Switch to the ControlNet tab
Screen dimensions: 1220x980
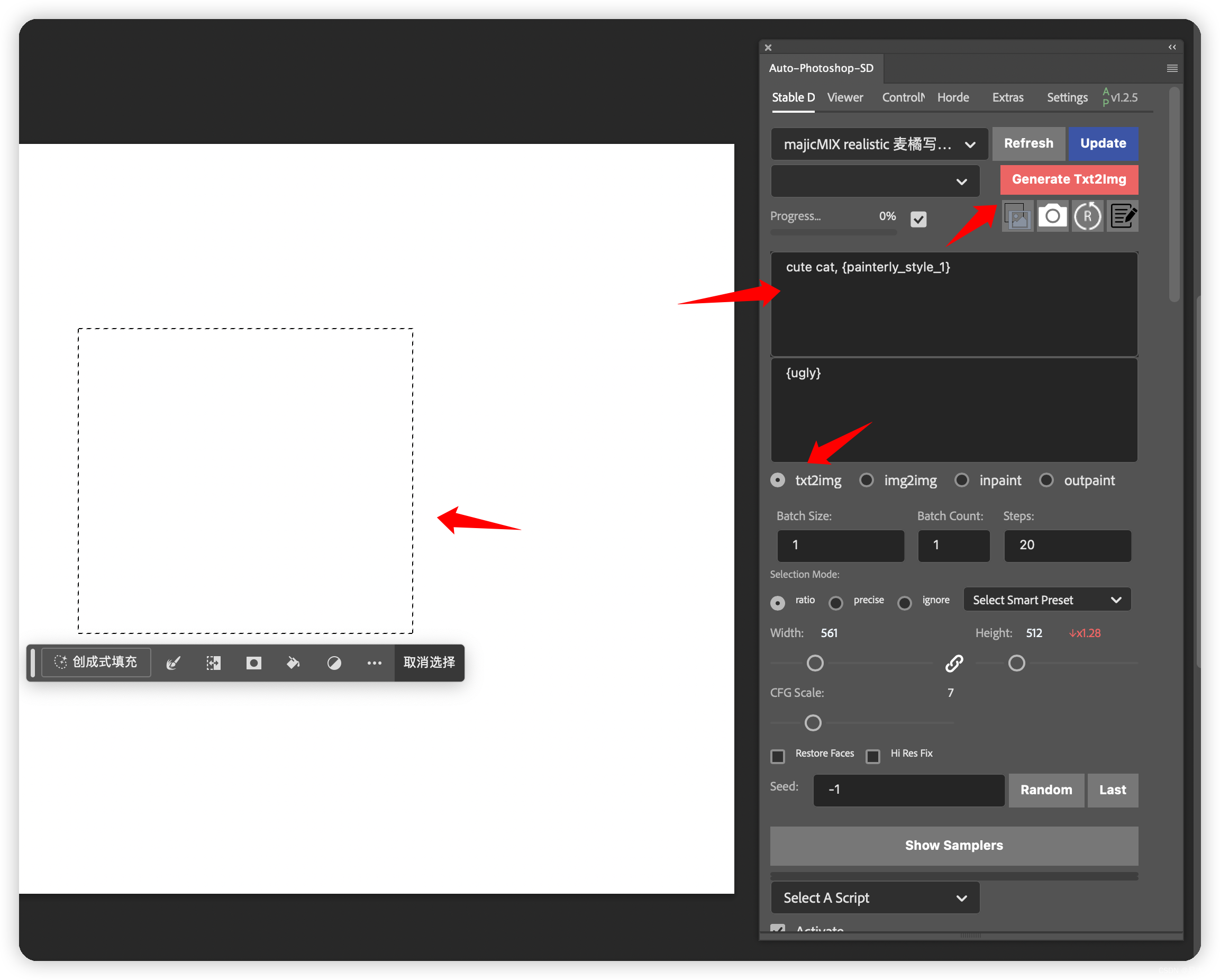[x=903, y=97]
